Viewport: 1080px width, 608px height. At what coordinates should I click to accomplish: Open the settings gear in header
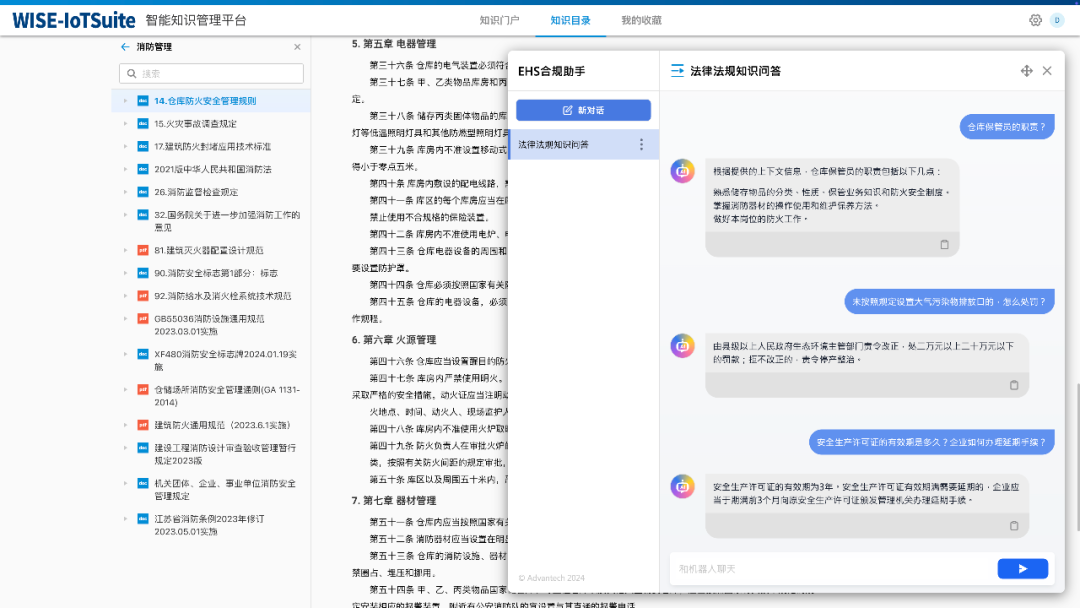point(1035,20)
